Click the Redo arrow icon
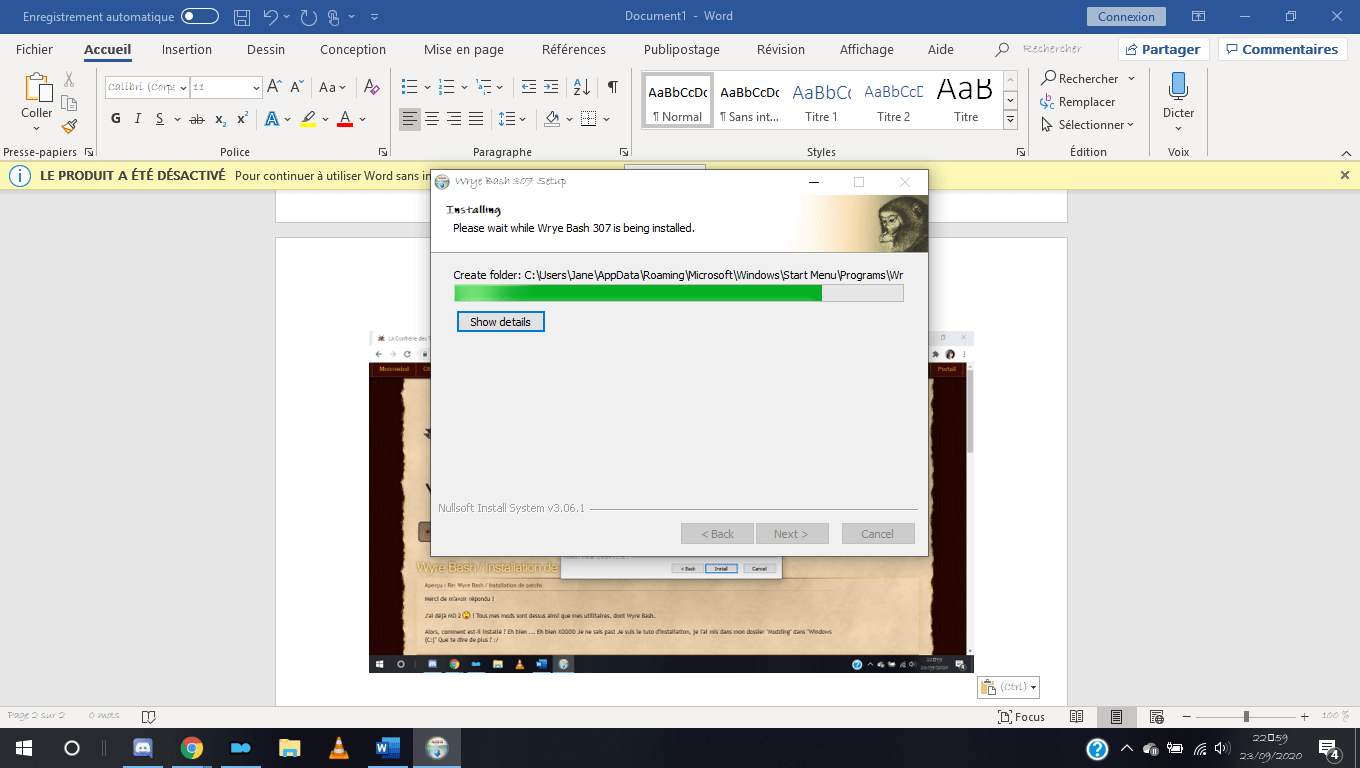Image resolution: width=1360 pixels, height=768 pixels. click(308, 16)
